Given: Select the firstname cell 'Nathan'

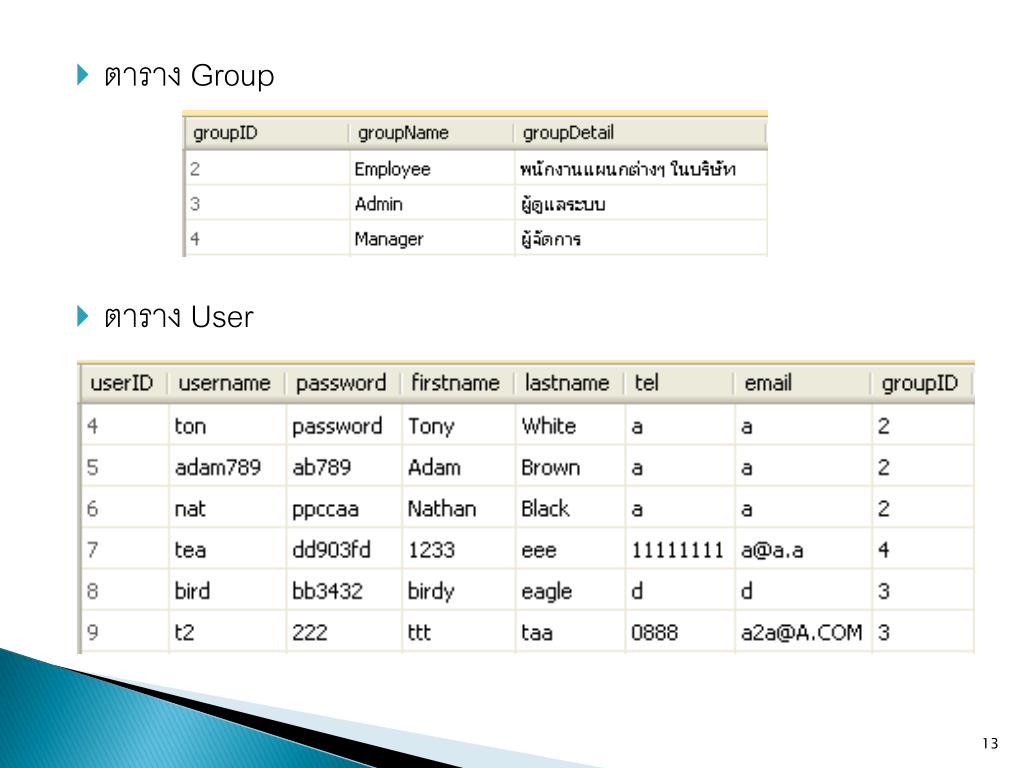Looking at the screenshot, I should 458,508.
